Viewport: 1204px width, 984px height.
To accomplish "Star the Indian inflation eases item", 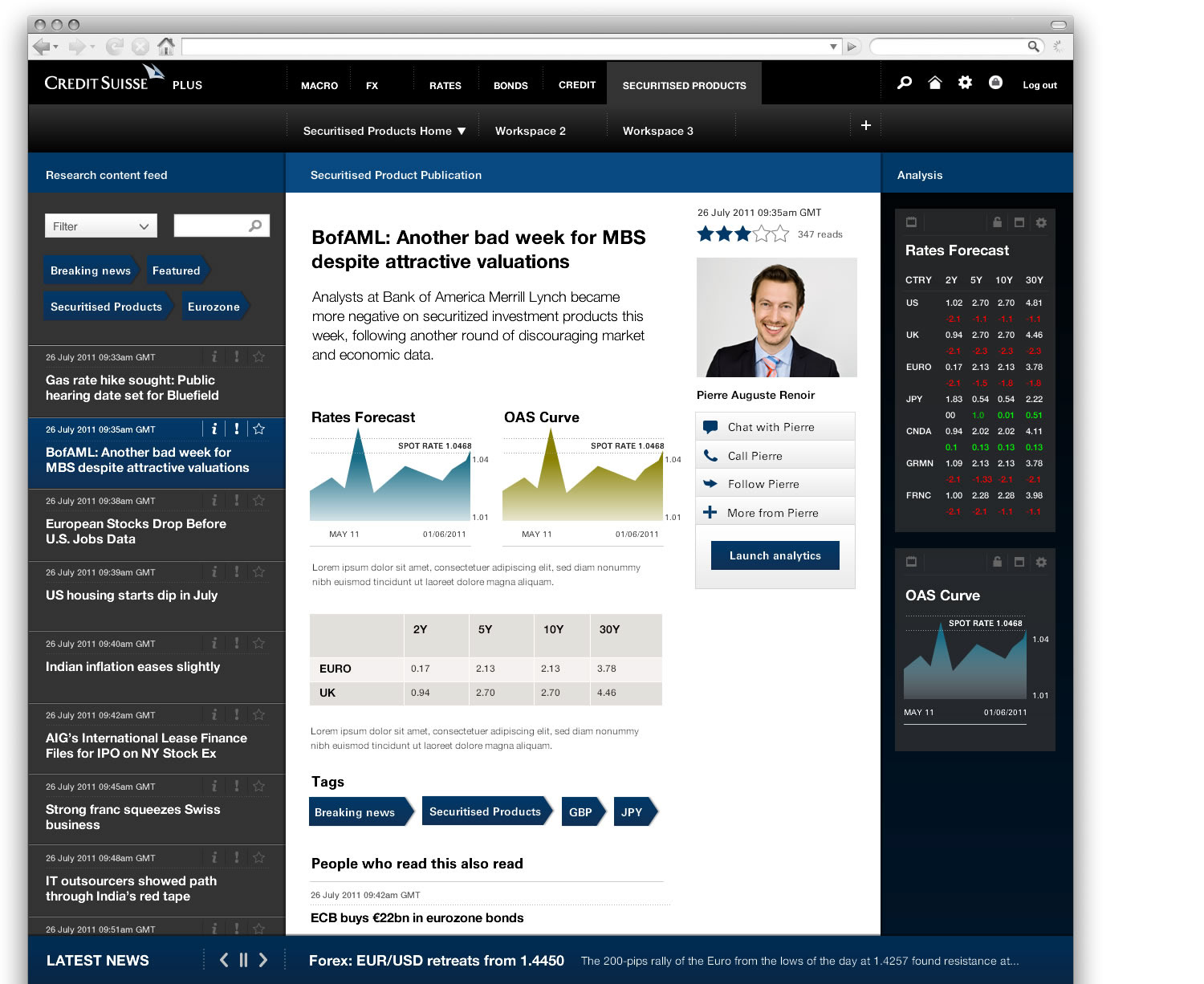I will tap(258, 643).
